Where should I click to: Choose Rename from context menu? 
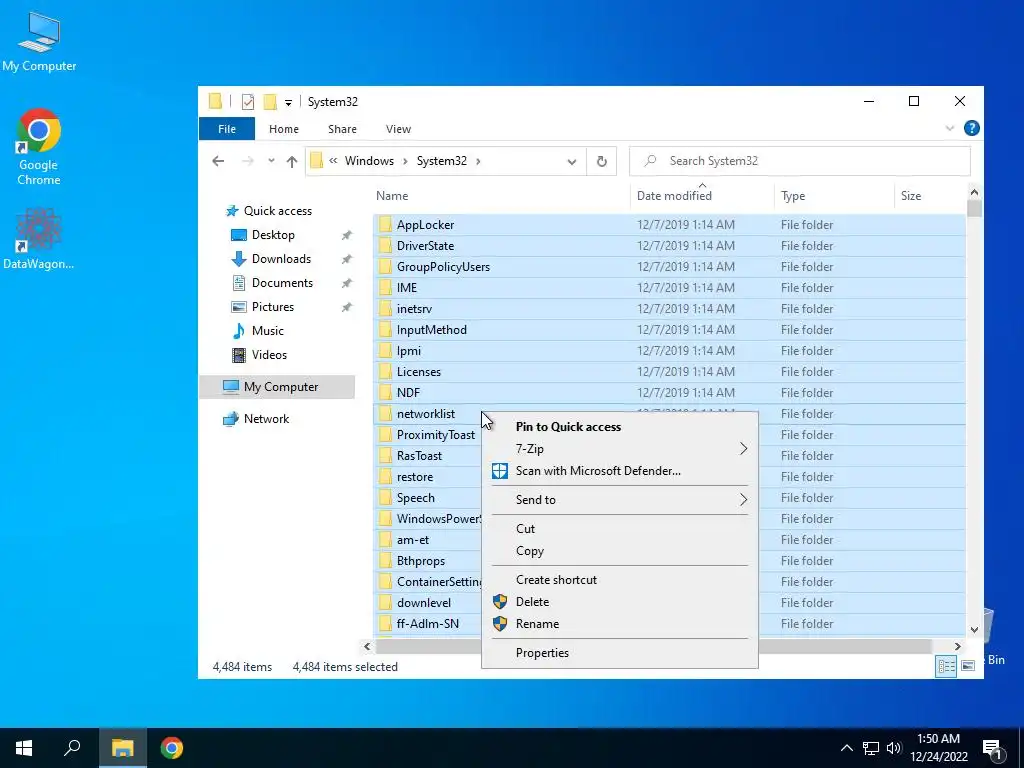(619, 624)
